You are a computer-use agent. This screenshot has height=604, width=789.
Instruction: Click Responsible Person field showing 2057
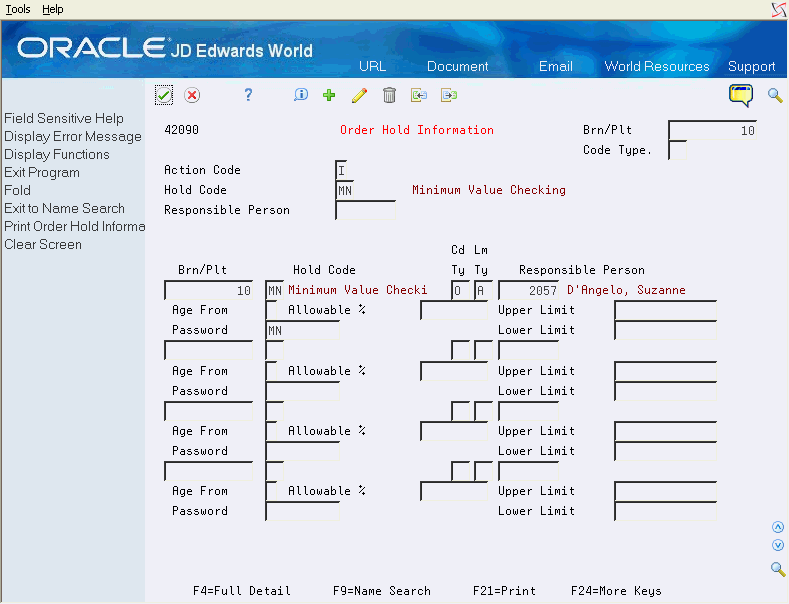pyautogui.click(x=528, y=290)
